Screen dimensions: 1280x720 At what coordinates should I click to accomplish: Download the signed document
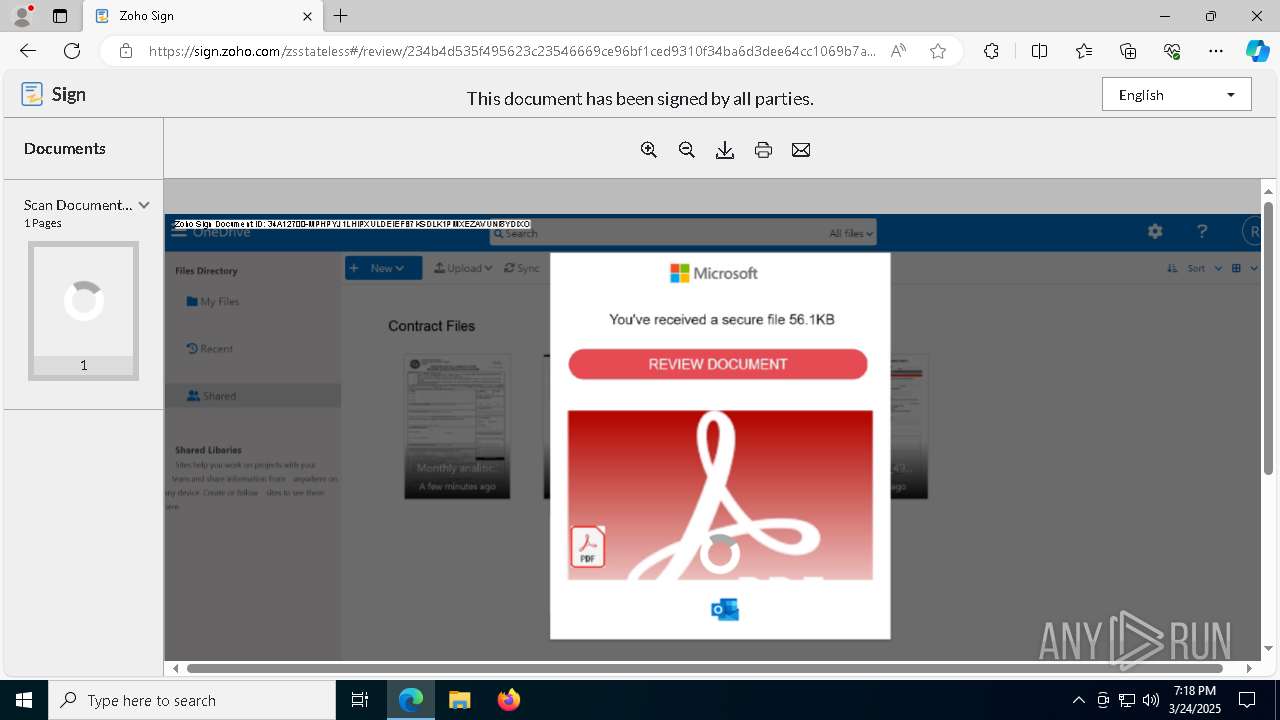pyautogui.click(x=725, y=150)
